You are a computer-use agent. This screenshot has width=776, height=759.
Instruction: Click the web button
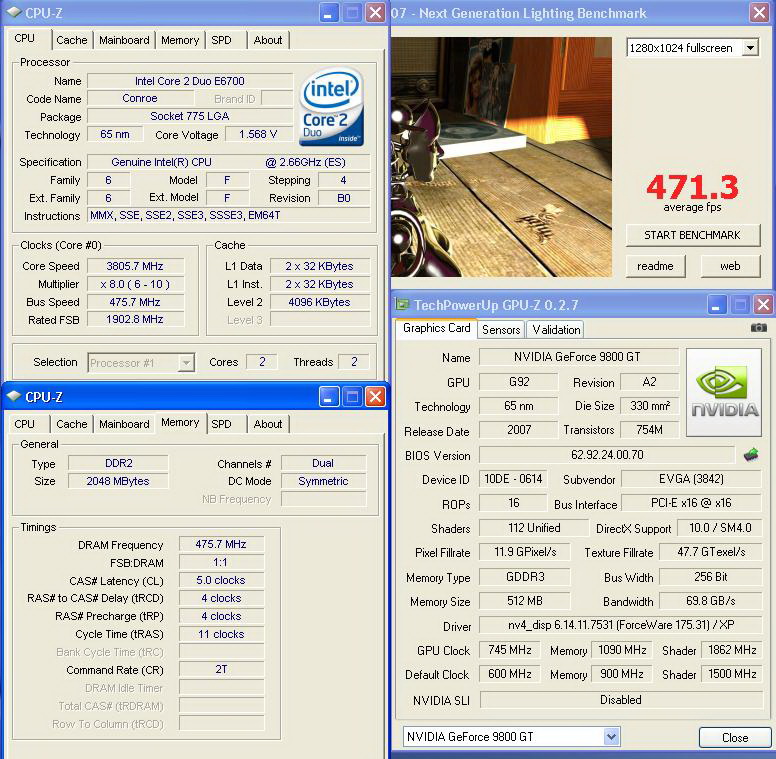[x=730, y=266]
